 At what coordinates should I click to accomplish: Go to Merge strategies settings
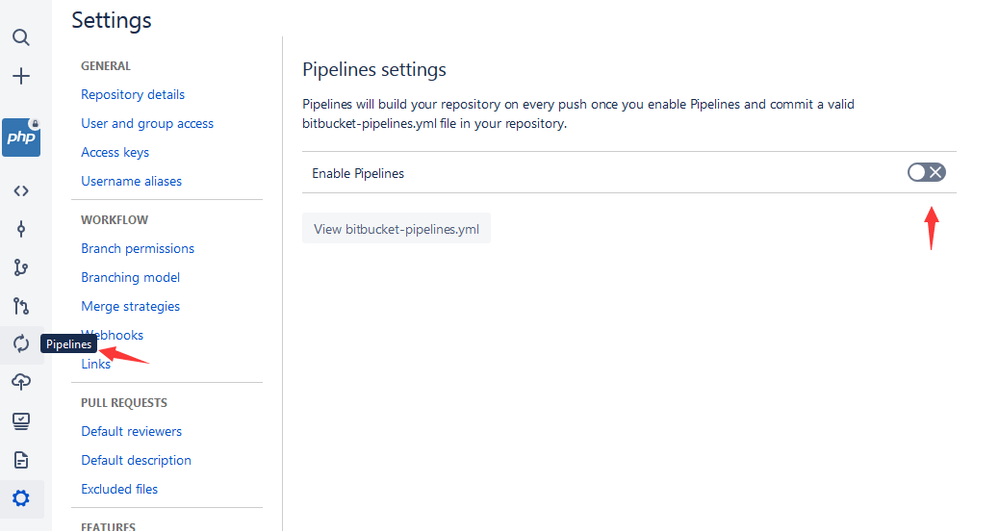131,307
